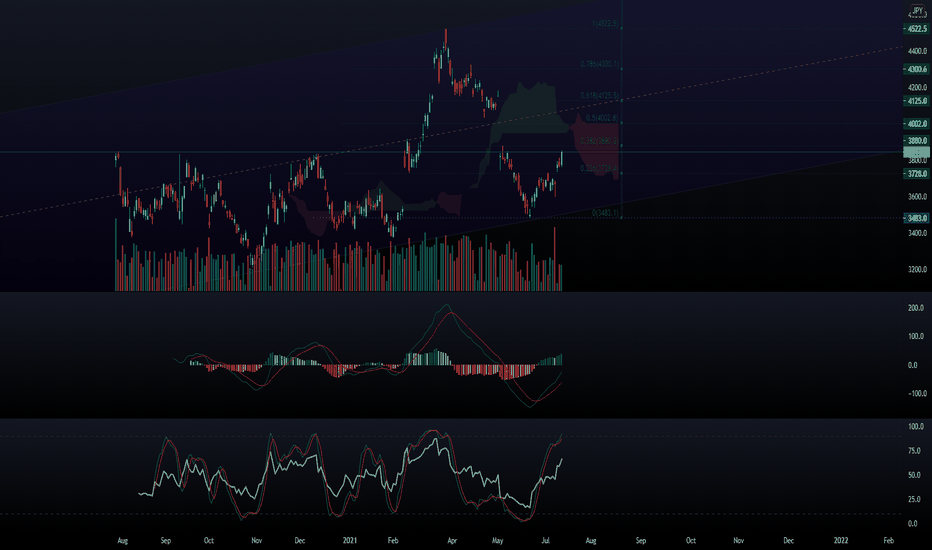Click the 2021 time axis label
The width and height of the screenshot is (932, 550).
(350, 540)
